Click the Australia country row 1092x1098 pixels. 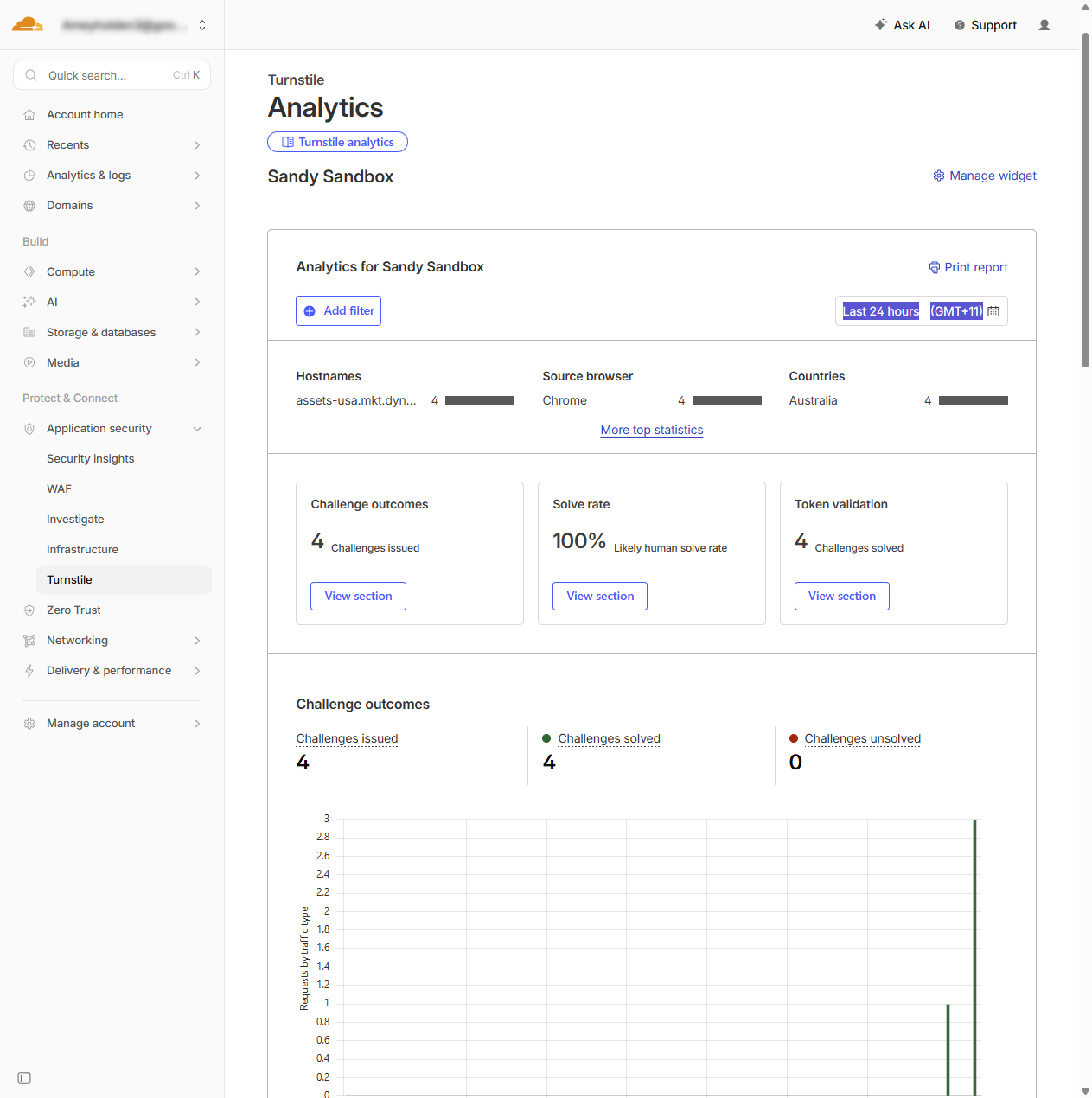click(898, 400)
